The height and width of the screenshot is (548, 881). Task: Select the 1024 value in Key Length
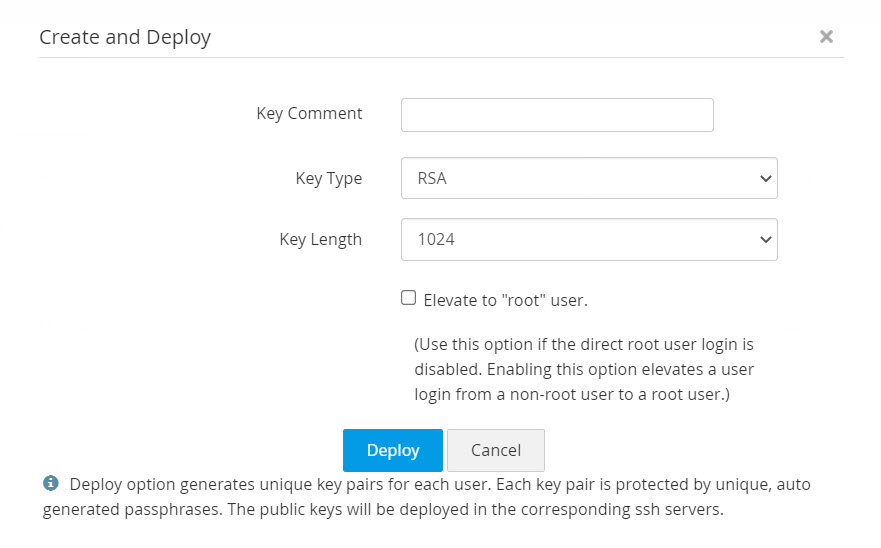click(436, 240)
